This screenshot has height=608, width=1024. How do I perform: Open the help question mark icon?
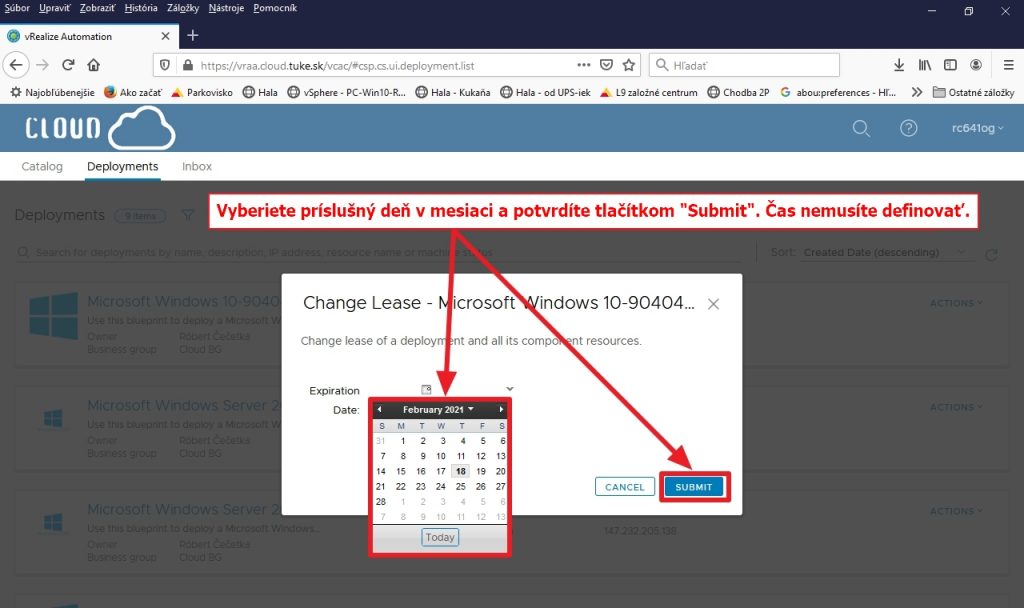click(x=908, y=128)
